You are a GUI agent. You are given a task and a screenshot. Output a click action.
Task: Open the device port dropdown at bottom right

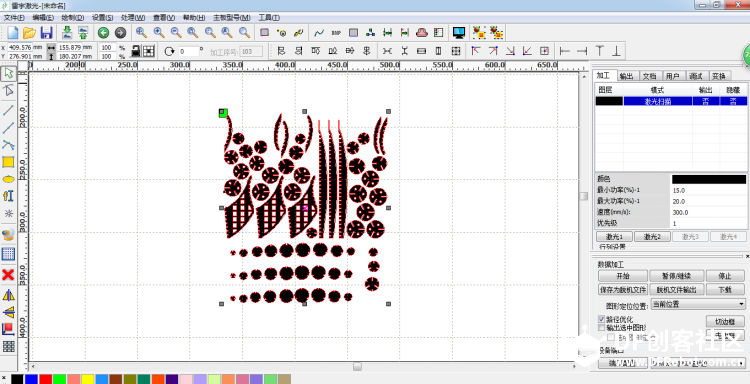click(698, 363)
